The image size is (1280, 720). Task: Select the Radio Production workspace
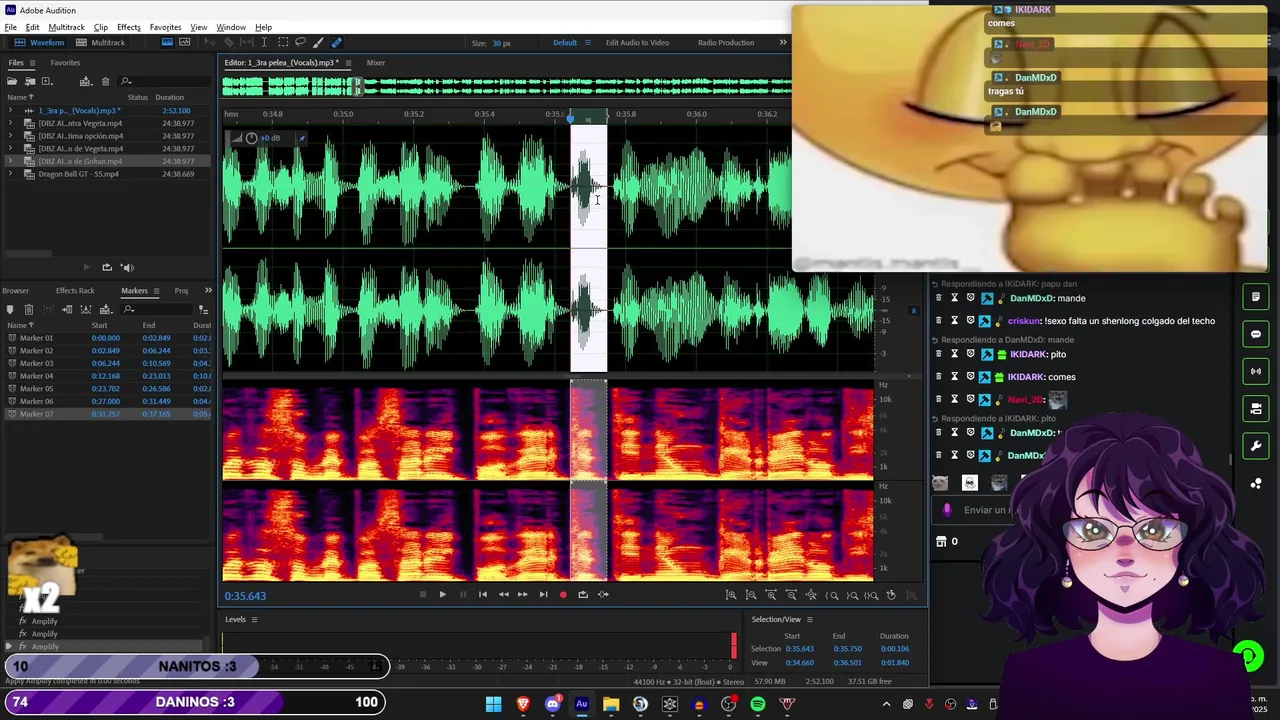click(726, 43)
